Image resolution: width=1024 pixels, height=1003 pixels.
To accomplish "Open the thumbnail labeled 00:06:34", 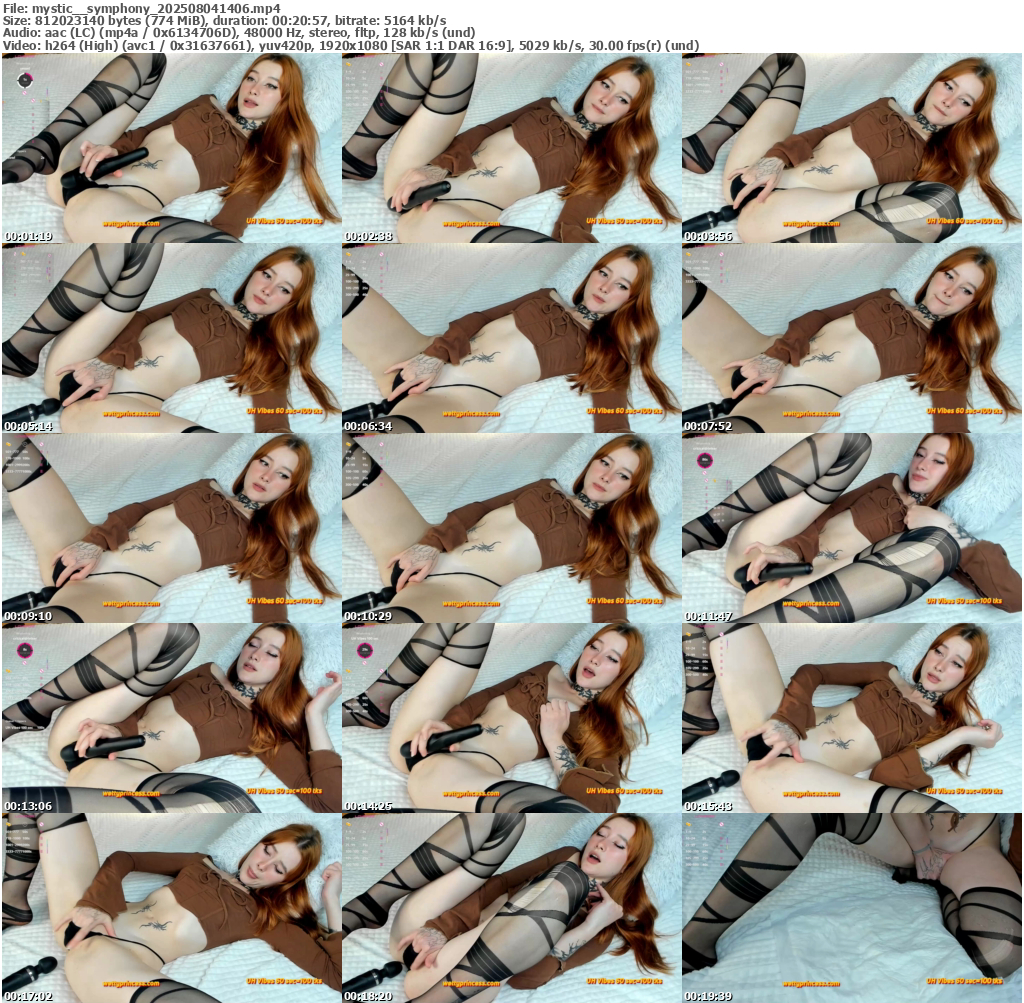I will tap(511, 338).
